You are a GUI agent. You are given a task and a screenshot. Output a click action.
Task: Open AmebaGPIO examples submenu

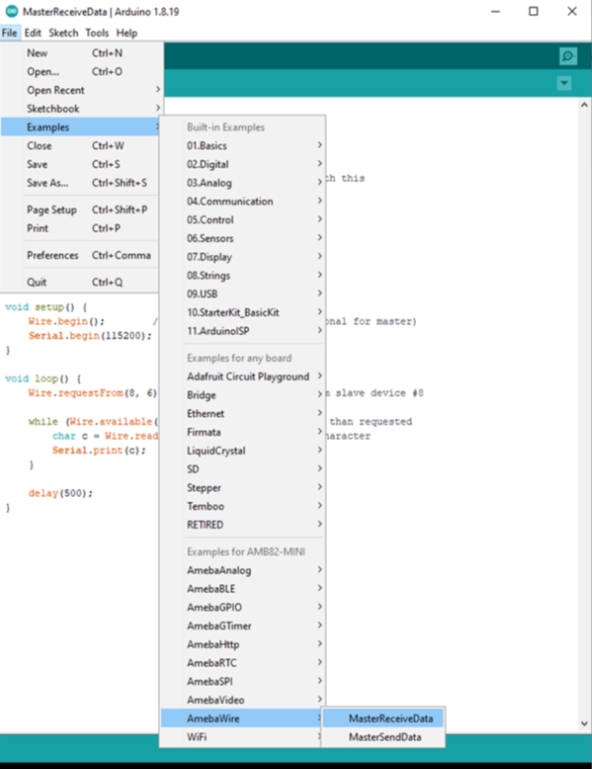tap(243, 608)
